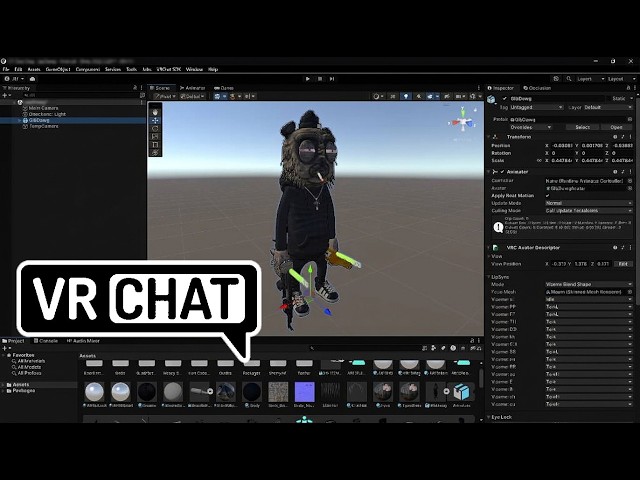Collapse the VRC Avatar Descriptor component
Image resolution: width=640 pixels, height=480 pixels.
[489, 248]
